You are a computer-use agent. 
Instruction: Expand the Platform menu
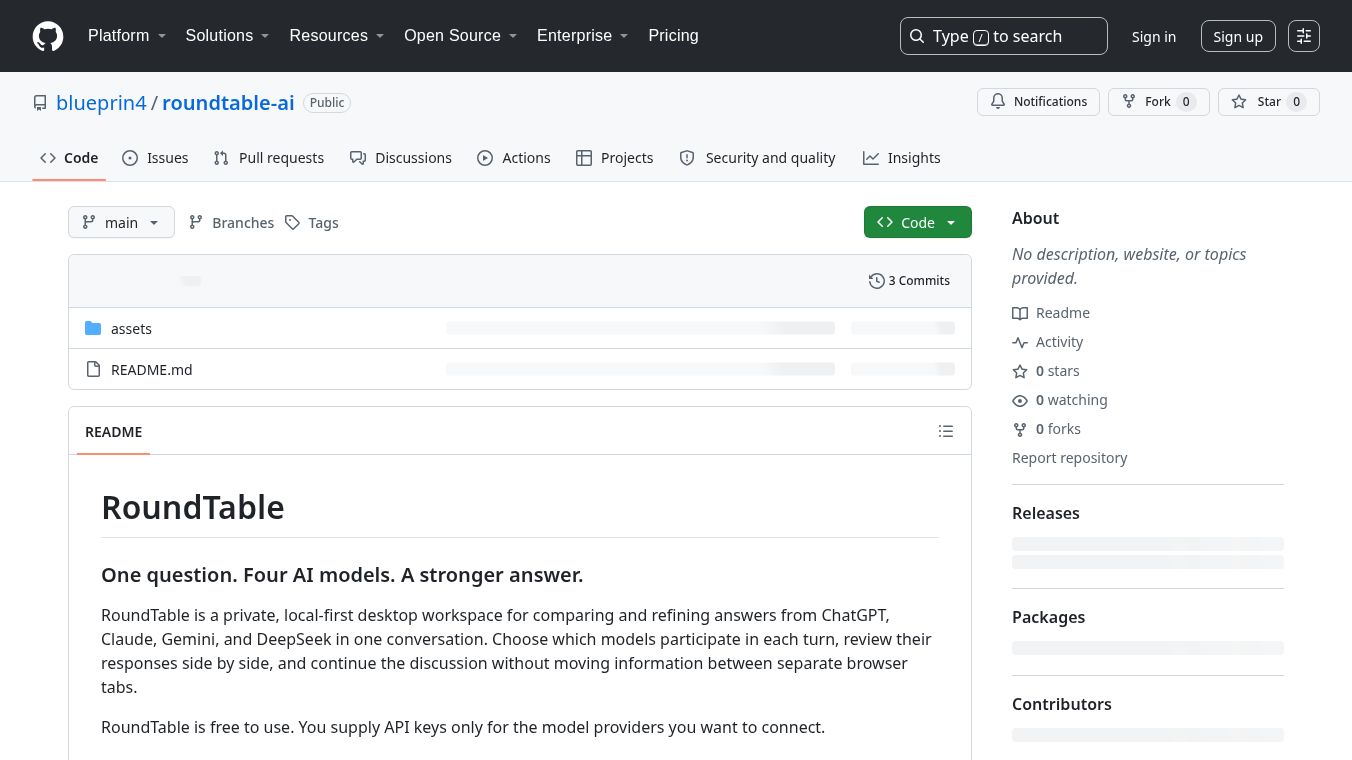(x=127, y=36)
